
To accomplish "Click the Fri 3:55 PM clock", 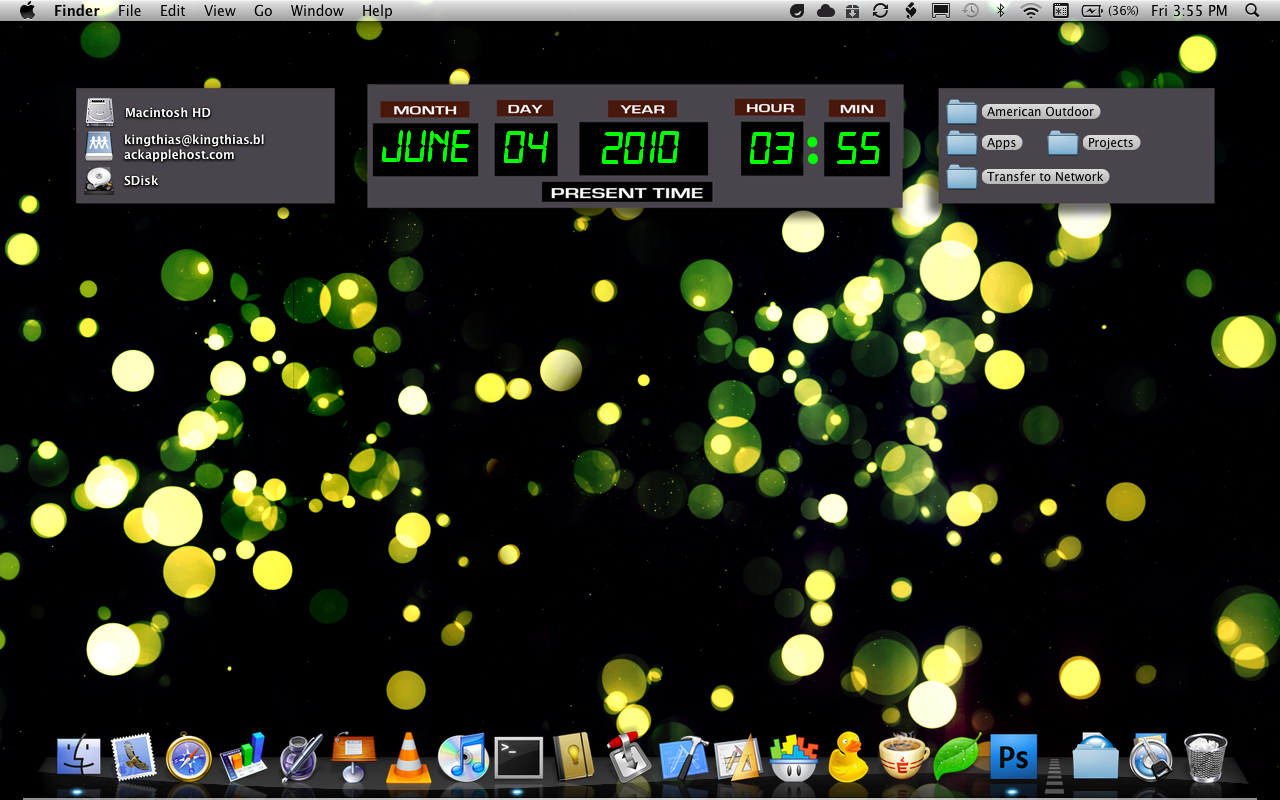I will (x=1189, y=11).
